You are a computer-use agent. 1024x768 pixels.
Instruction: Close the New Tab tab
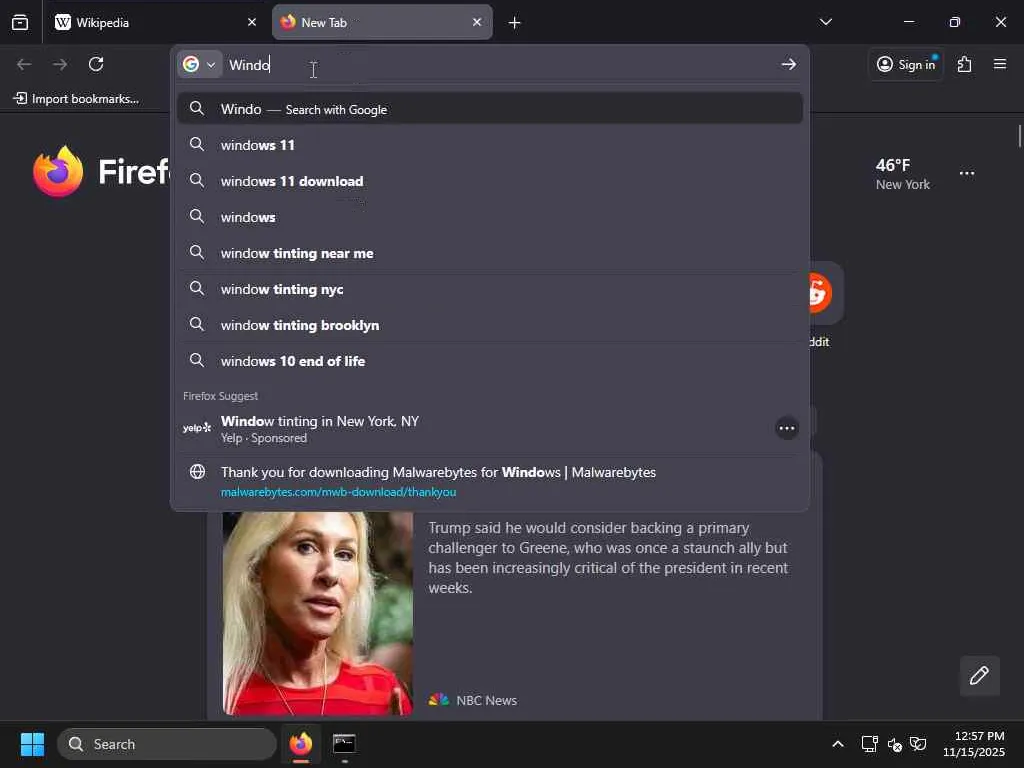point(477,22)
